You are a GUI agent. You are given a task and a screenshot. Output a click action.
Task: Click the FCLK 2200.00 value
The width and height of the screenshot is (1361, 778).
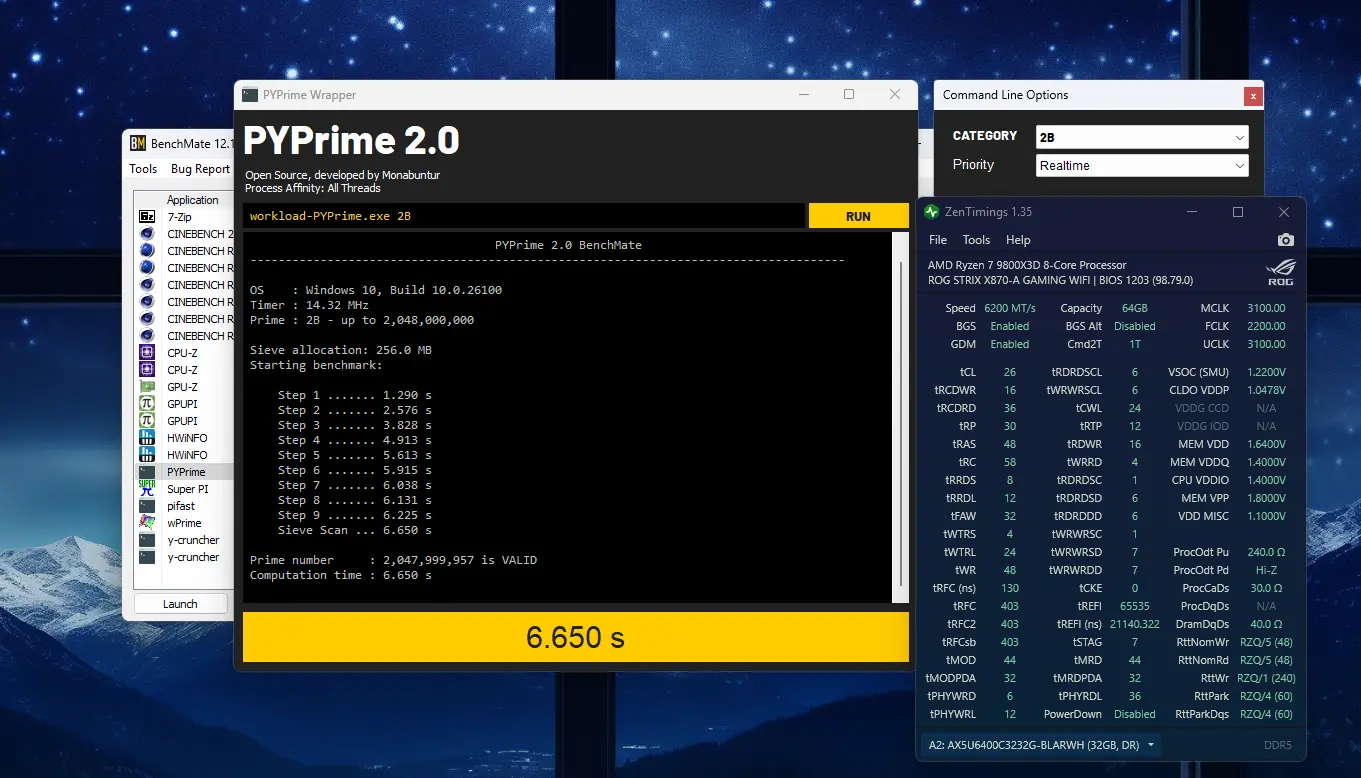click(1266, 326)
